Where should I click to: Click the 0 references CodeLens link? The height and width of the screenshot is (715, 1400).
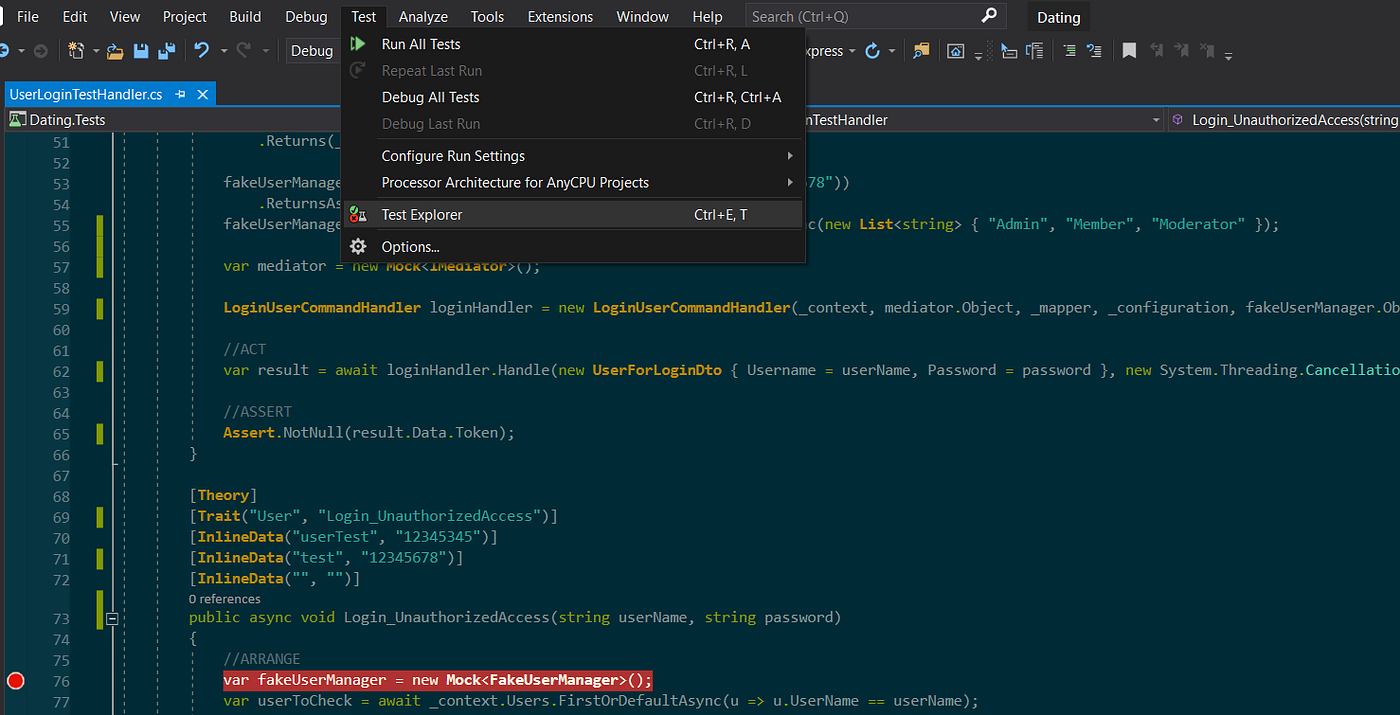[224, 598]
